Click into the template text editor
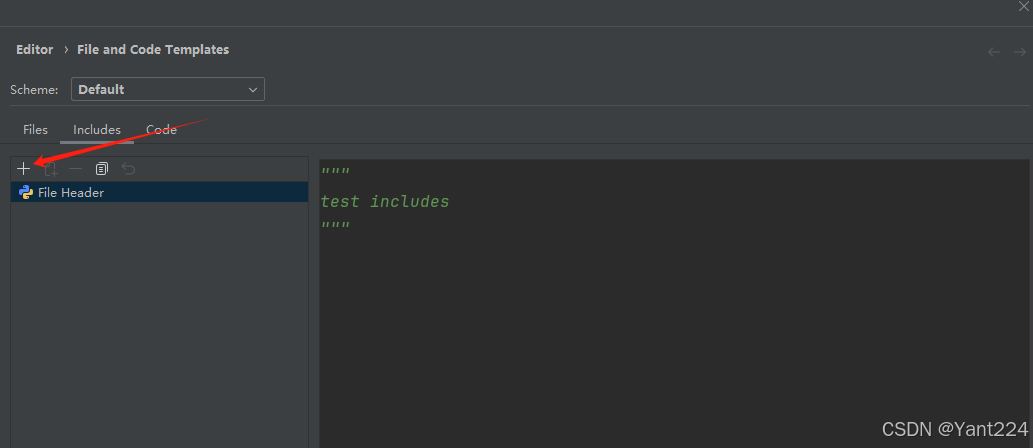Screen dimensions: 1033x448 click(x=674, y=303)
